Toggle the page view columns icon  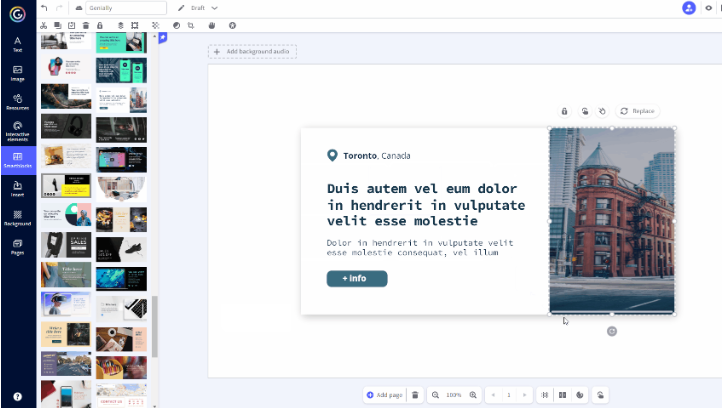click(x=562, y=395)
